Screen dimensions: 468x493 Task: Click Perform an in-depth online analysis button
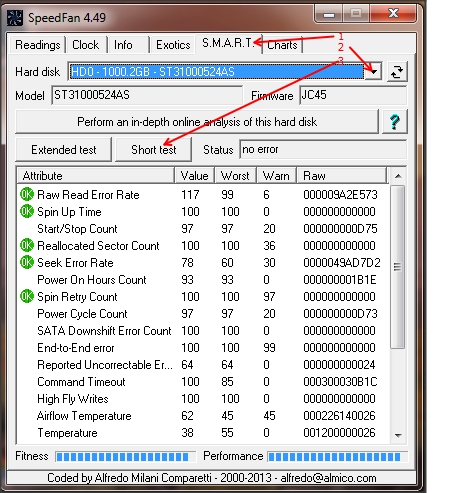[x=197, y=122]
